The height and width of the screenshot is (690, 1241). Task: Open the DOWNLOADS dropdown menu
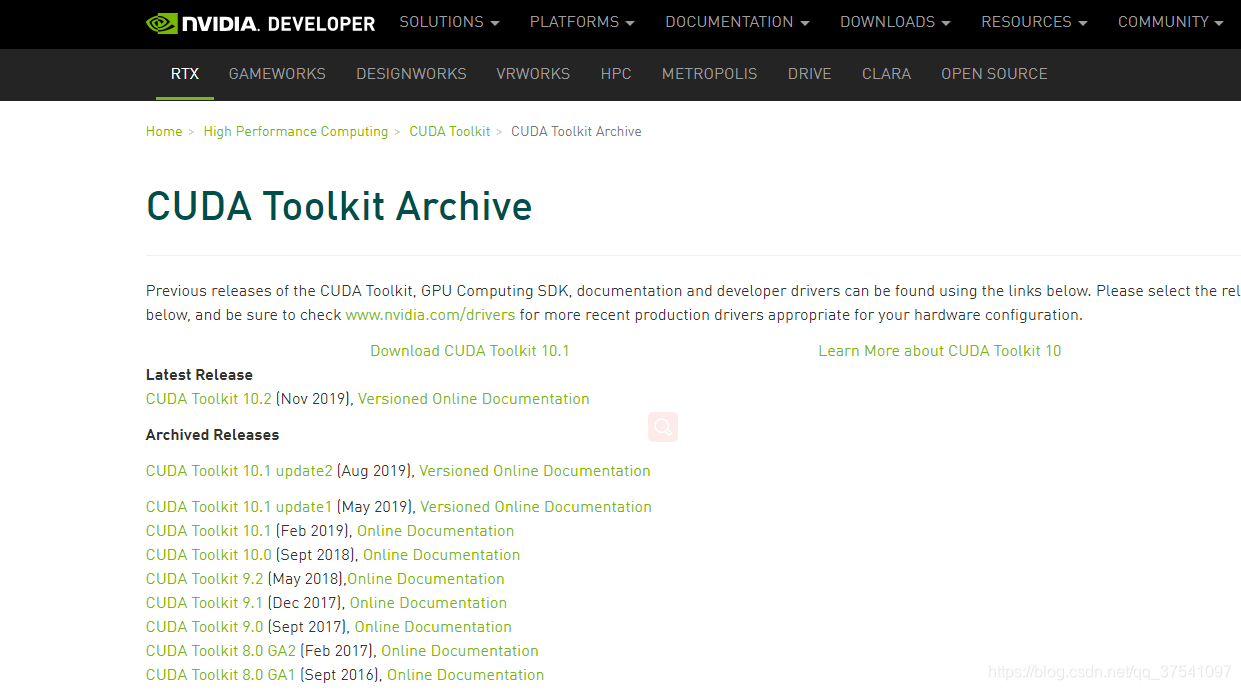[x=896, y=22]
